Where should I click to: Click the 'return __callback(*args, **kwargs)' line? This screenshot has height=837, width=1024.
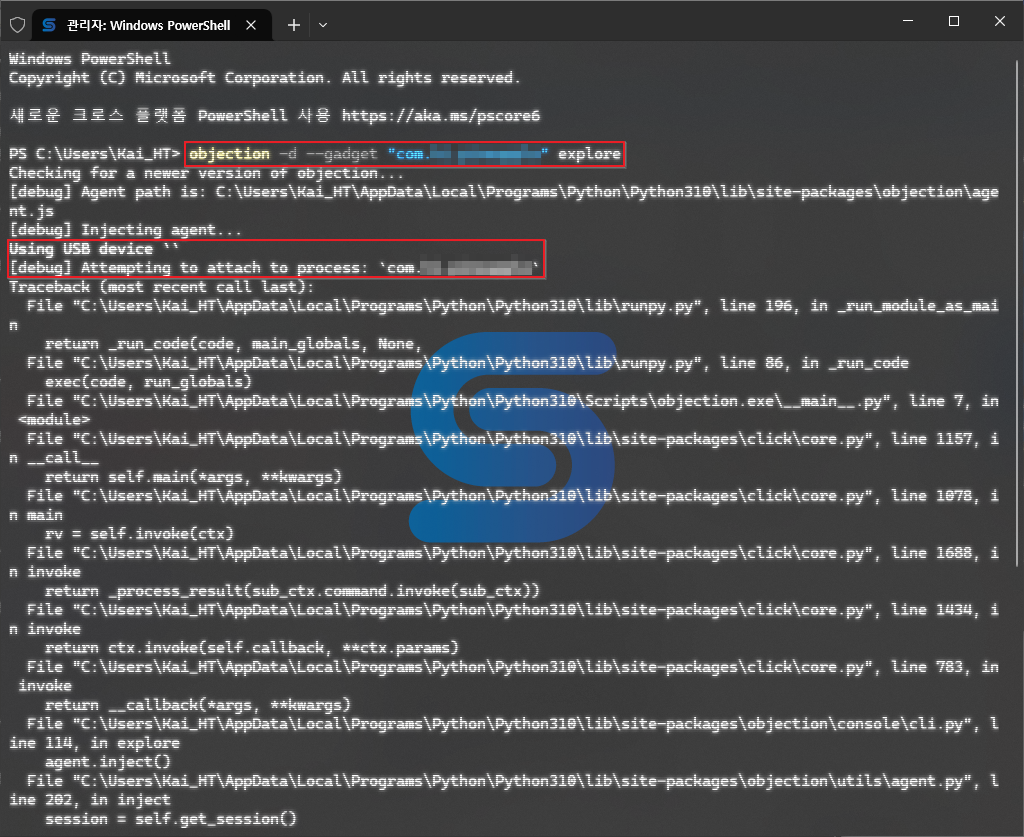197,705
